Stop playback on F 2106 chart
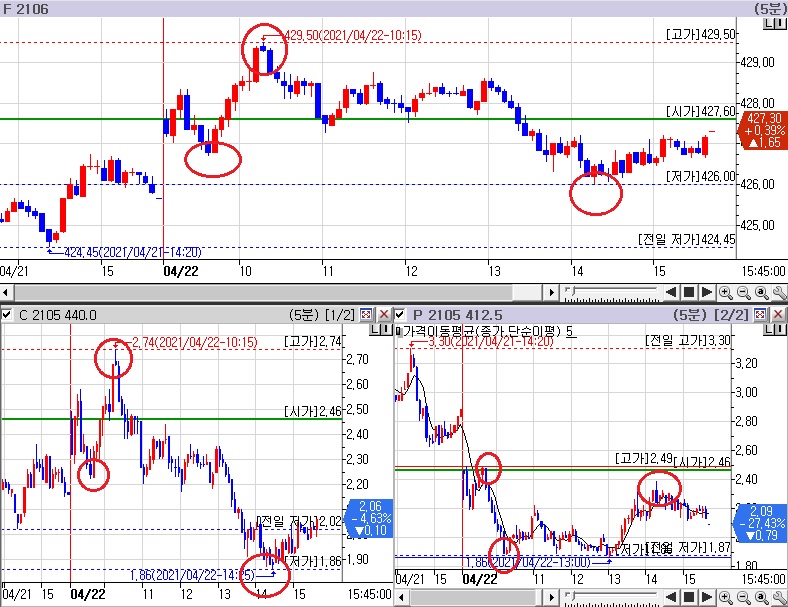This screenshot has width=788, height=607. pos(689,292)
